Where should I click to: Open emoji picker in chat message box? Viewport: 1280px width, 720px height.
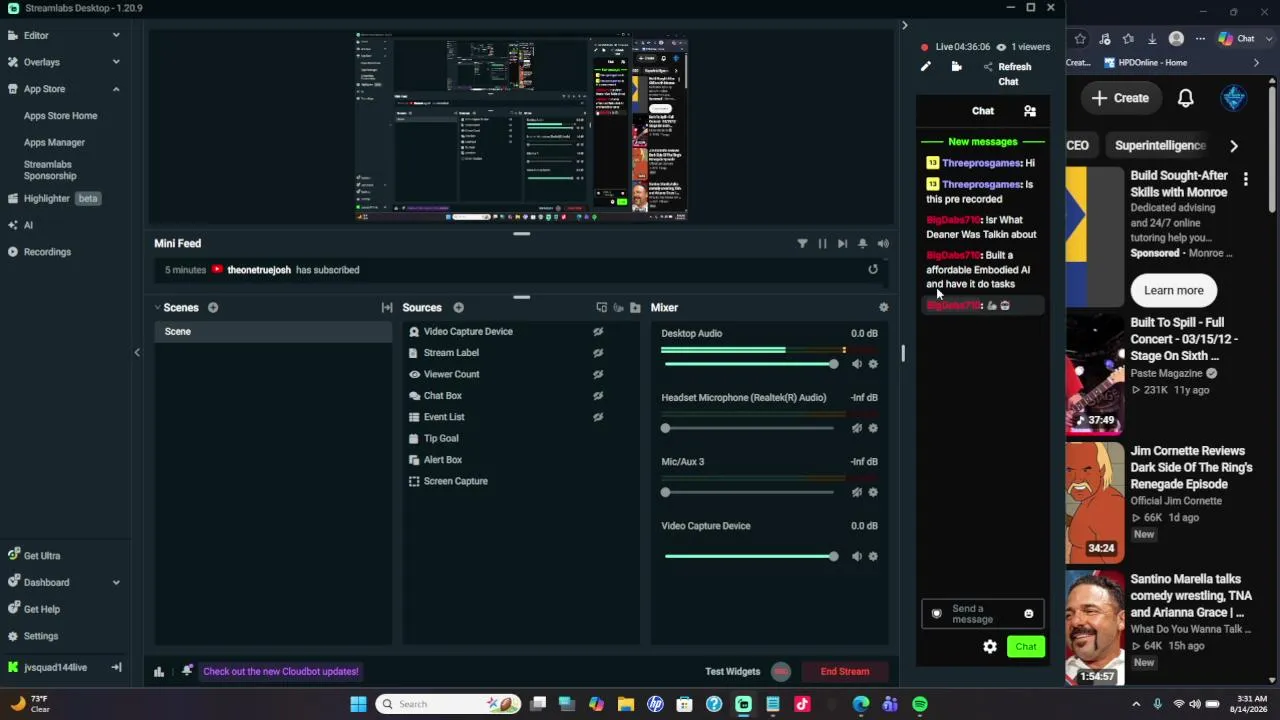click(x=1028, y=614)
